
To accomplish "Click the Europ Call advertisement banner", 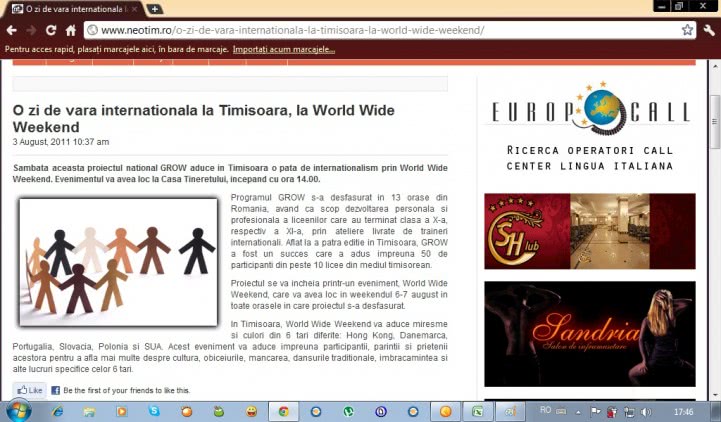I will click(x=589, y=130).
